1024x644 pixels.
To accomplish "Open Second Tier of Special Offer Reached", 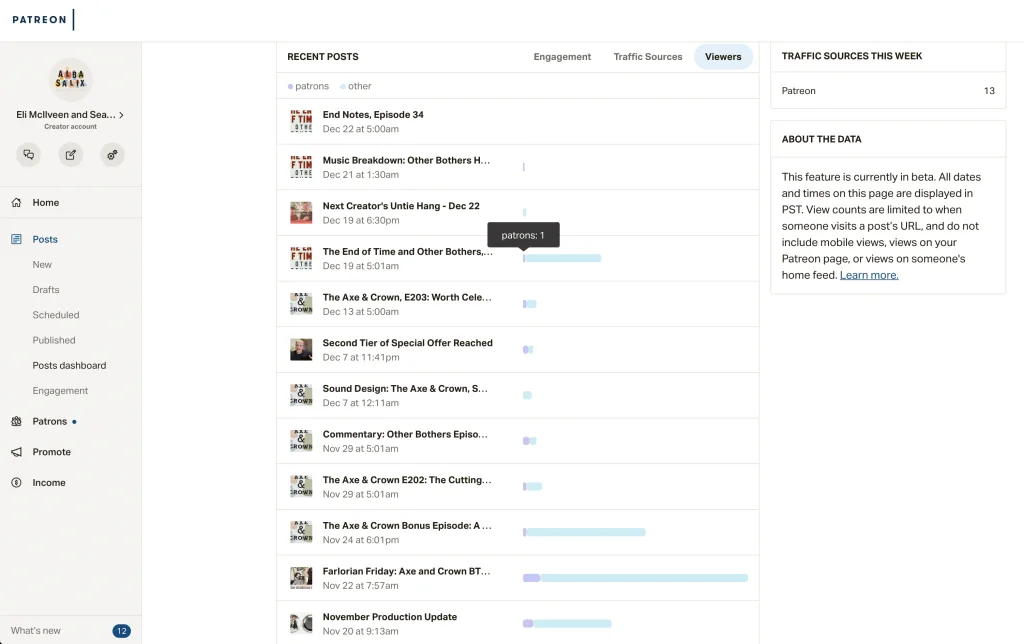I will [408, 343].
